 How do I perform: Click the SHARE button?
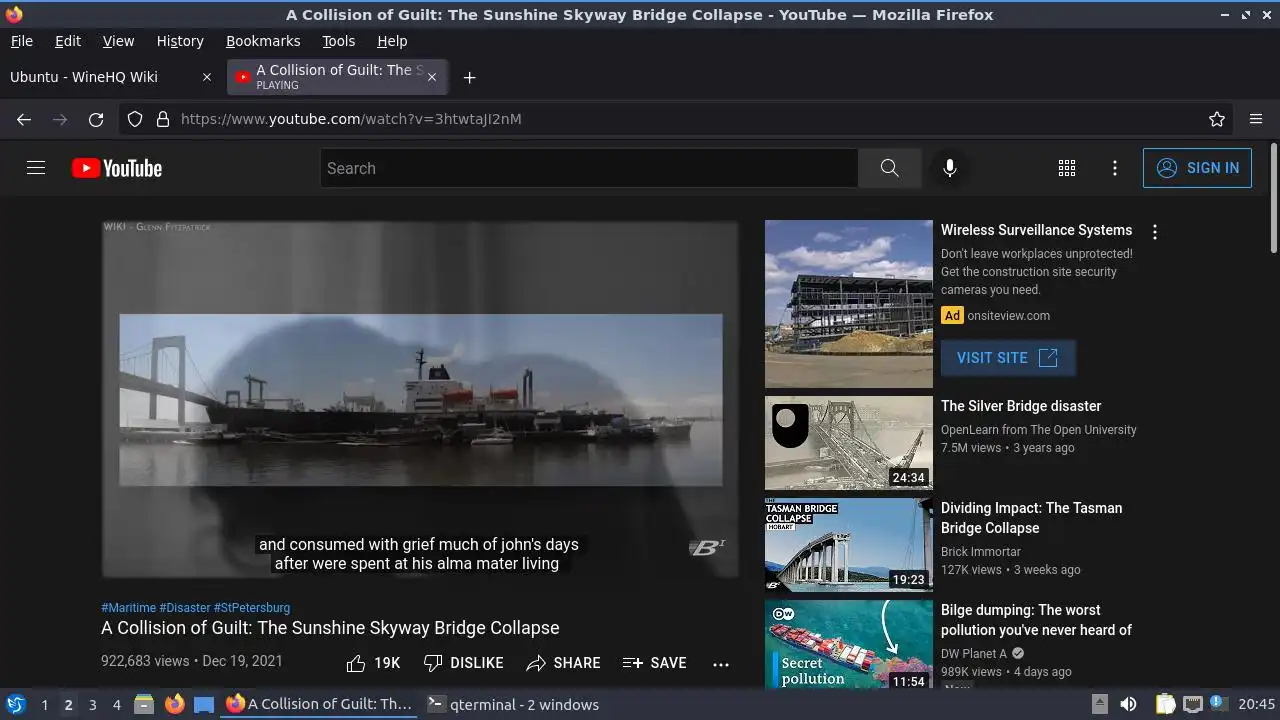[563, 663]
